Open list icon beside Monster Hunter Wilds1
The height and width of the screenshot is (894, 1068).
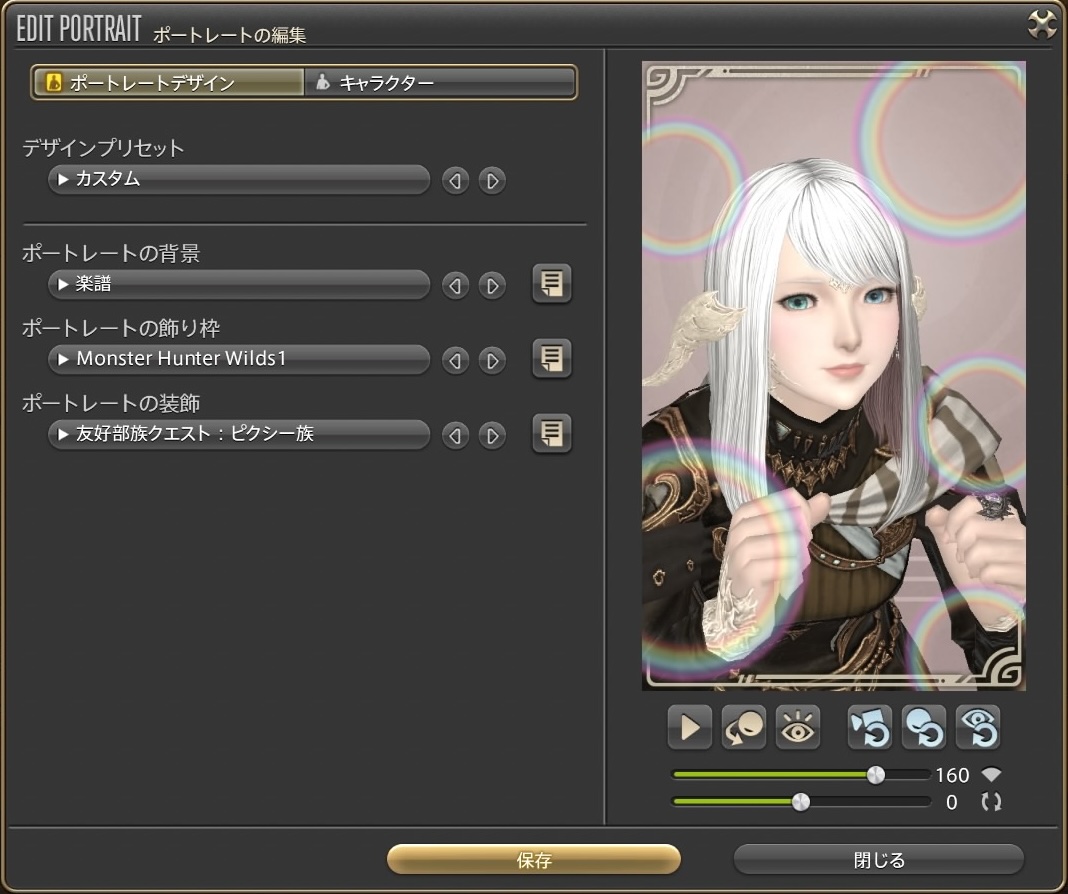click(551, 358)
